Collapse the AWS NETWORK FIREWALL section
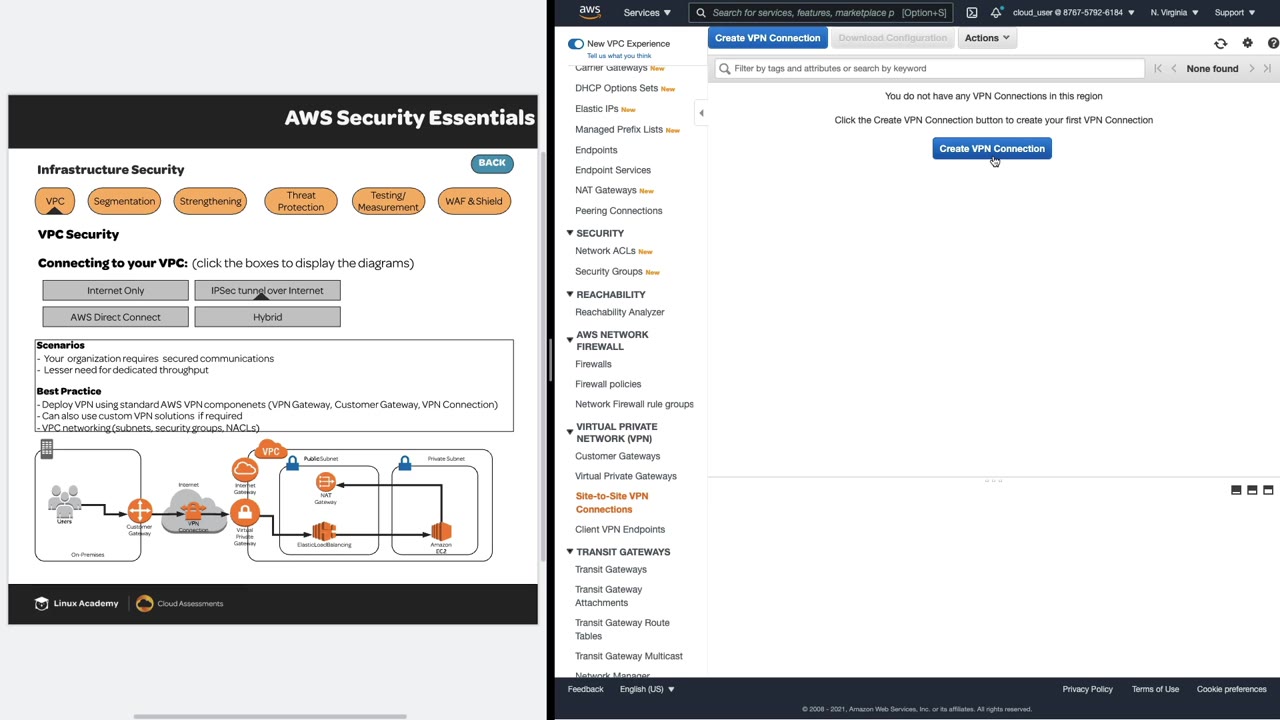 click(x=570, y=340)
